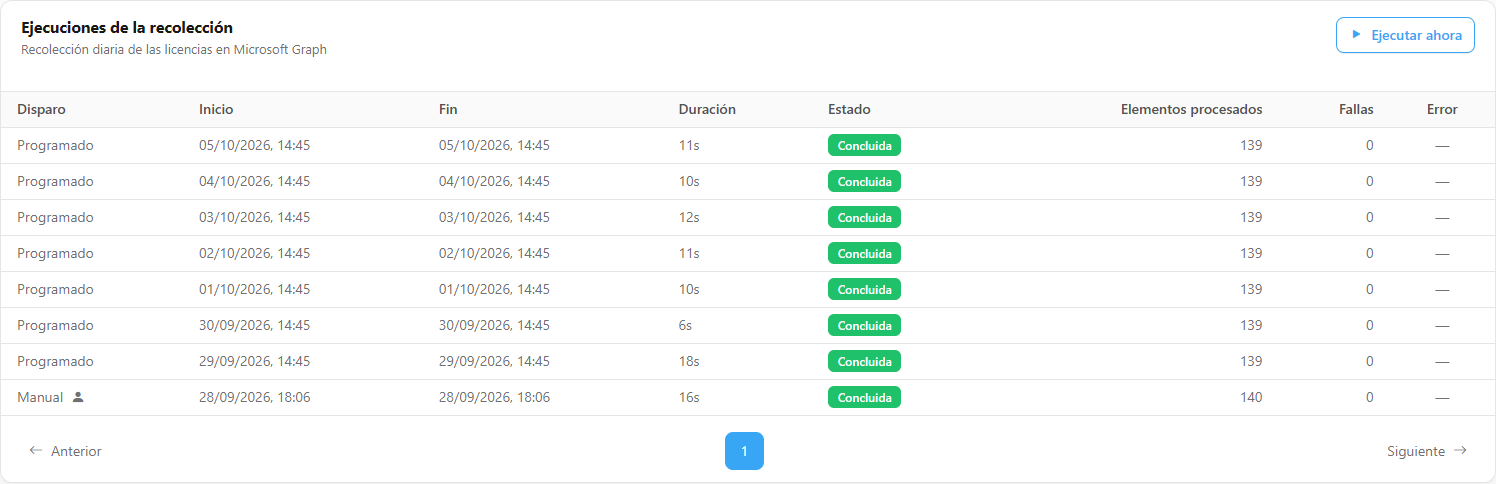Click the Disparo column header

[41, 109]
